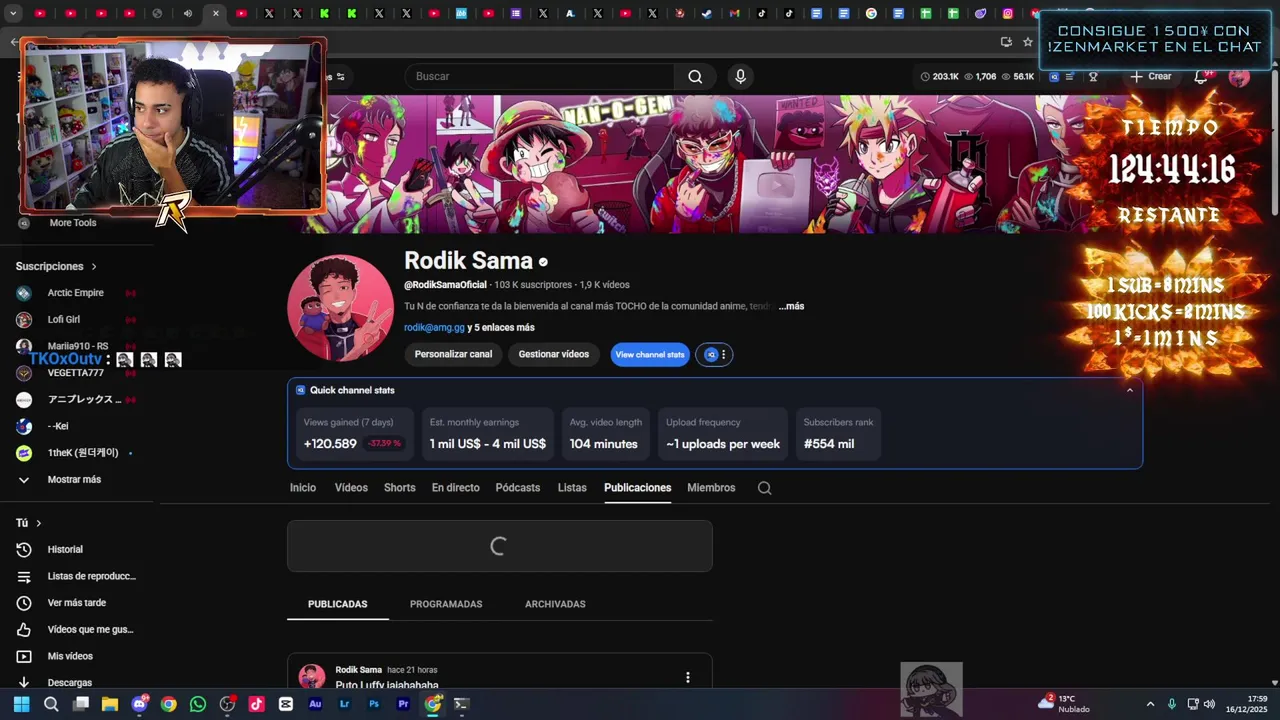Switch to Miembros tab
Image resolution: width=1280 pixels, height=720 pixels.
[x=711, y=488]
